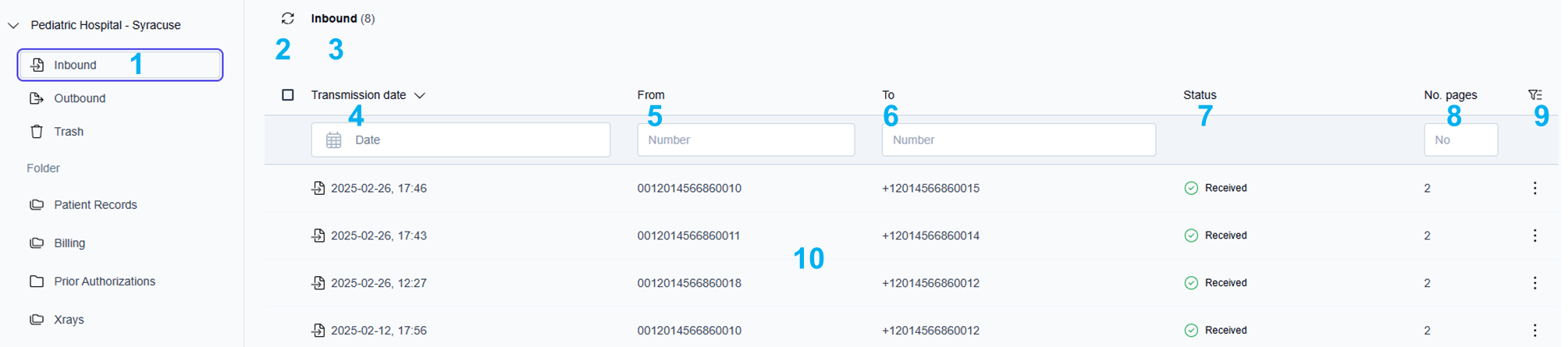Tick the select-all checkbox in table header
The height and width of the screenshot is (347, 1568).
point(288,95)
